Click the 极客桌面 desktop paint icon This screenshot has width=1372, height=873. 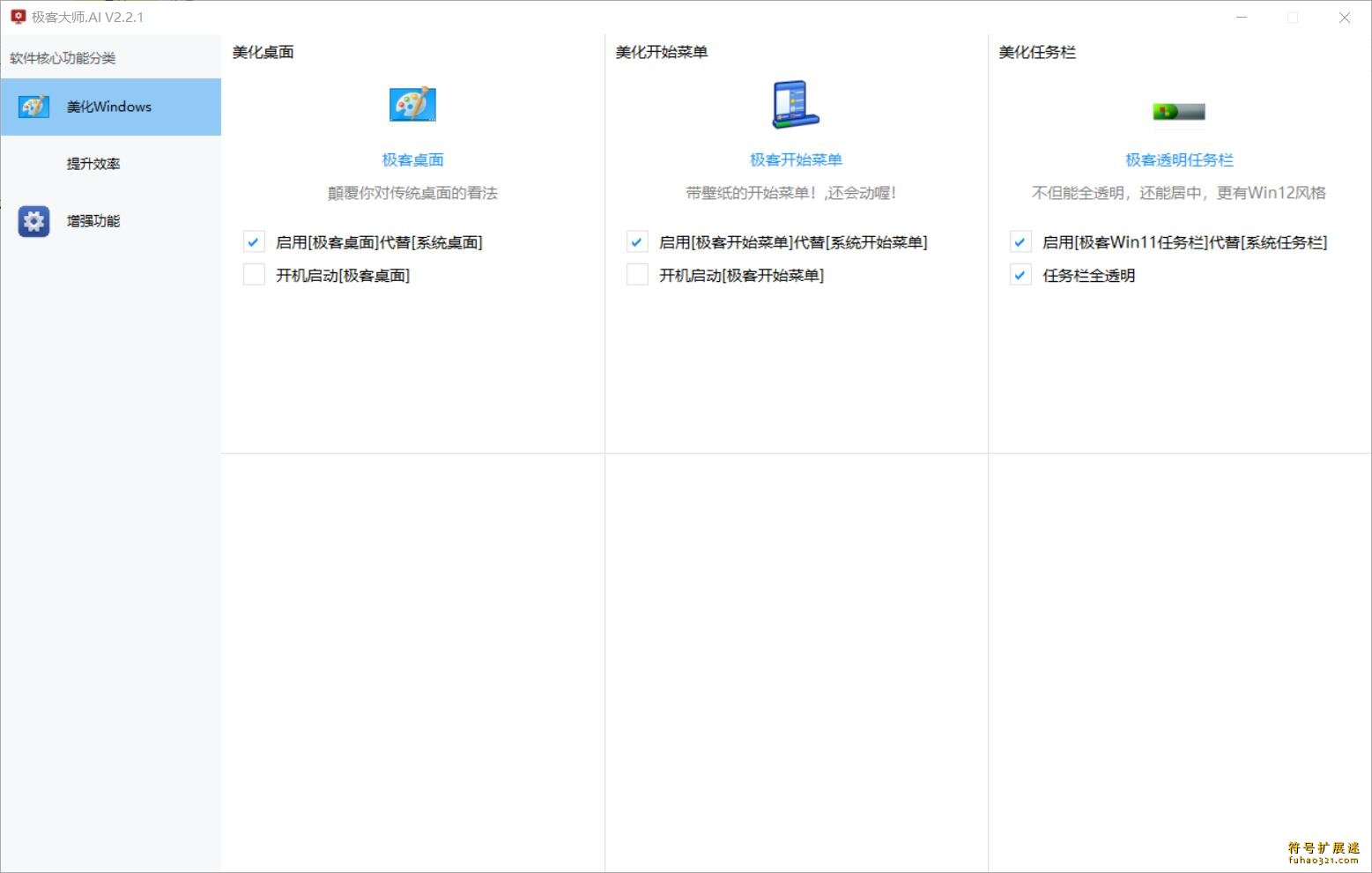412,103
